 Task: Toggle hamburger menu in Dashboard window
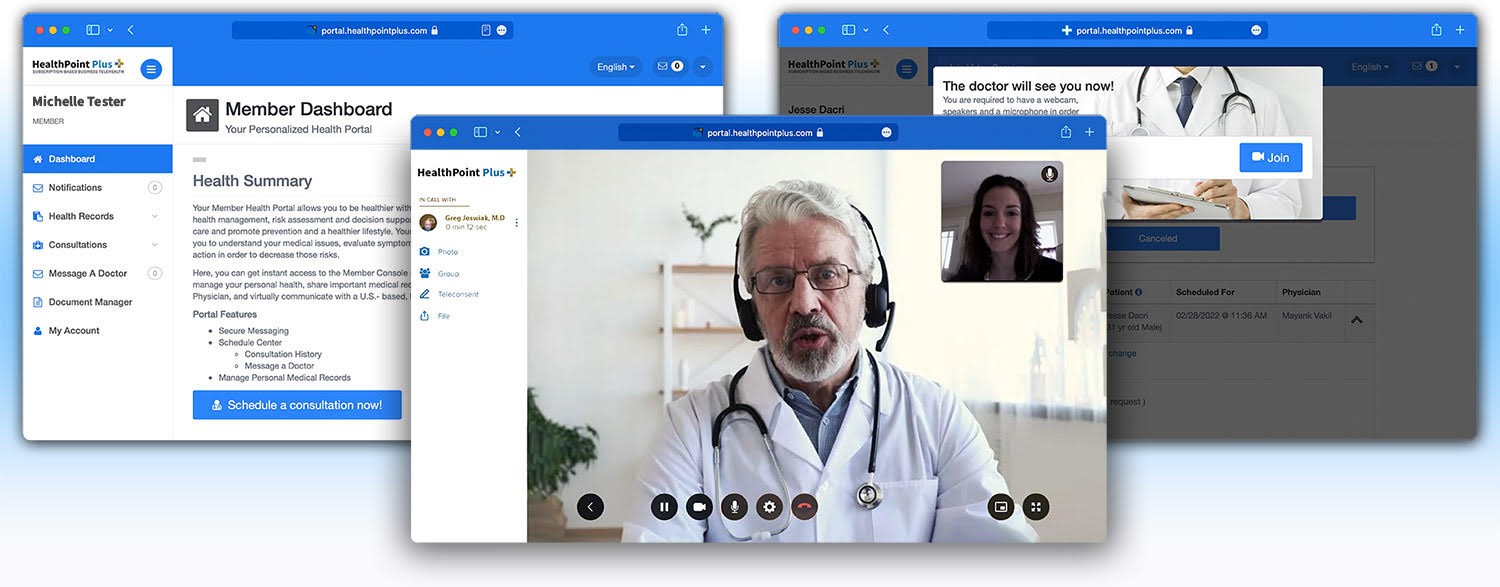(x=151, y=69)
